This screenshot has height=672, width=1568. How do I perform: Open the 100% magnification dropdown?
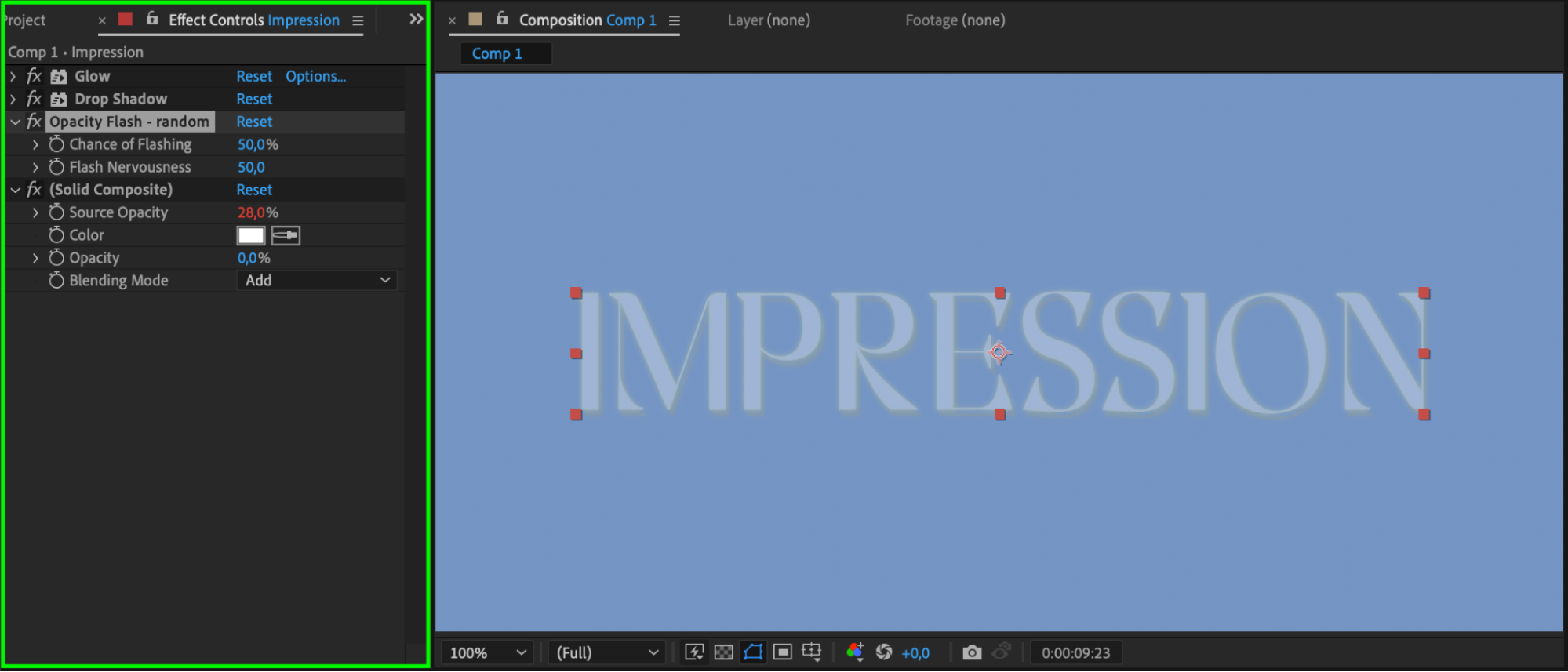point(487,652)
